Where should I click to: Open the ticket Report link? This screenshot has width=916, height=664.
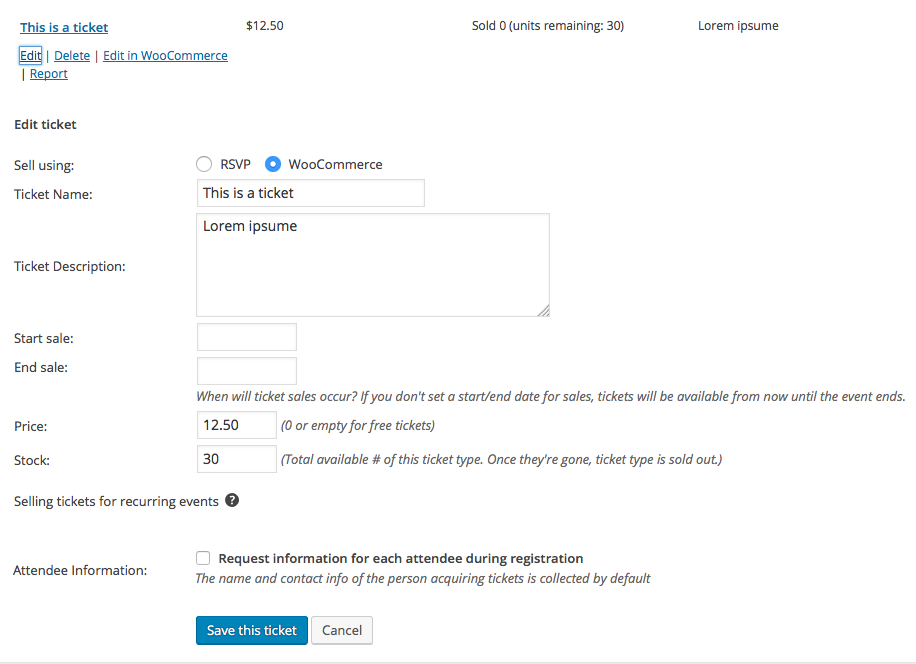(49, 74)
